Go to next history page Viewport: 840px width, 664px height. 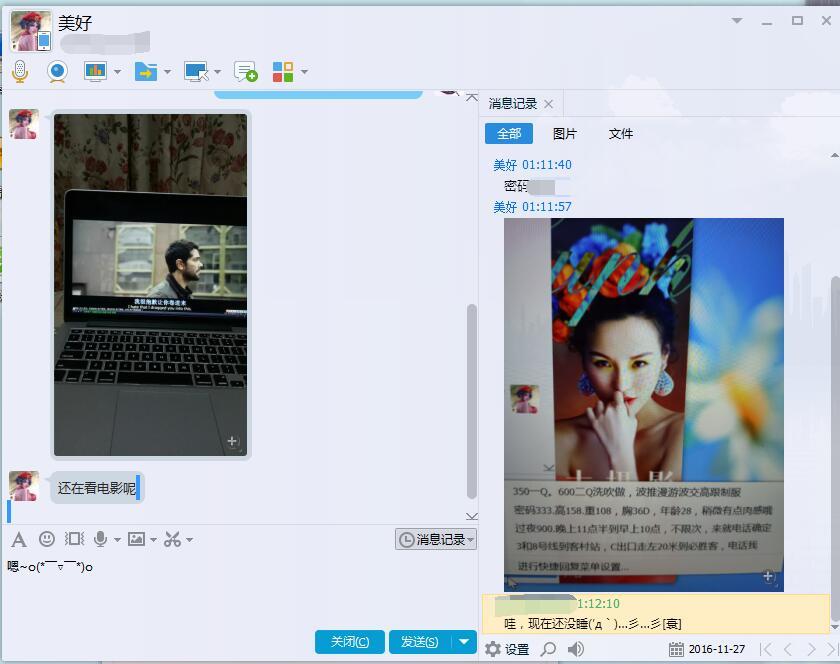811,649
